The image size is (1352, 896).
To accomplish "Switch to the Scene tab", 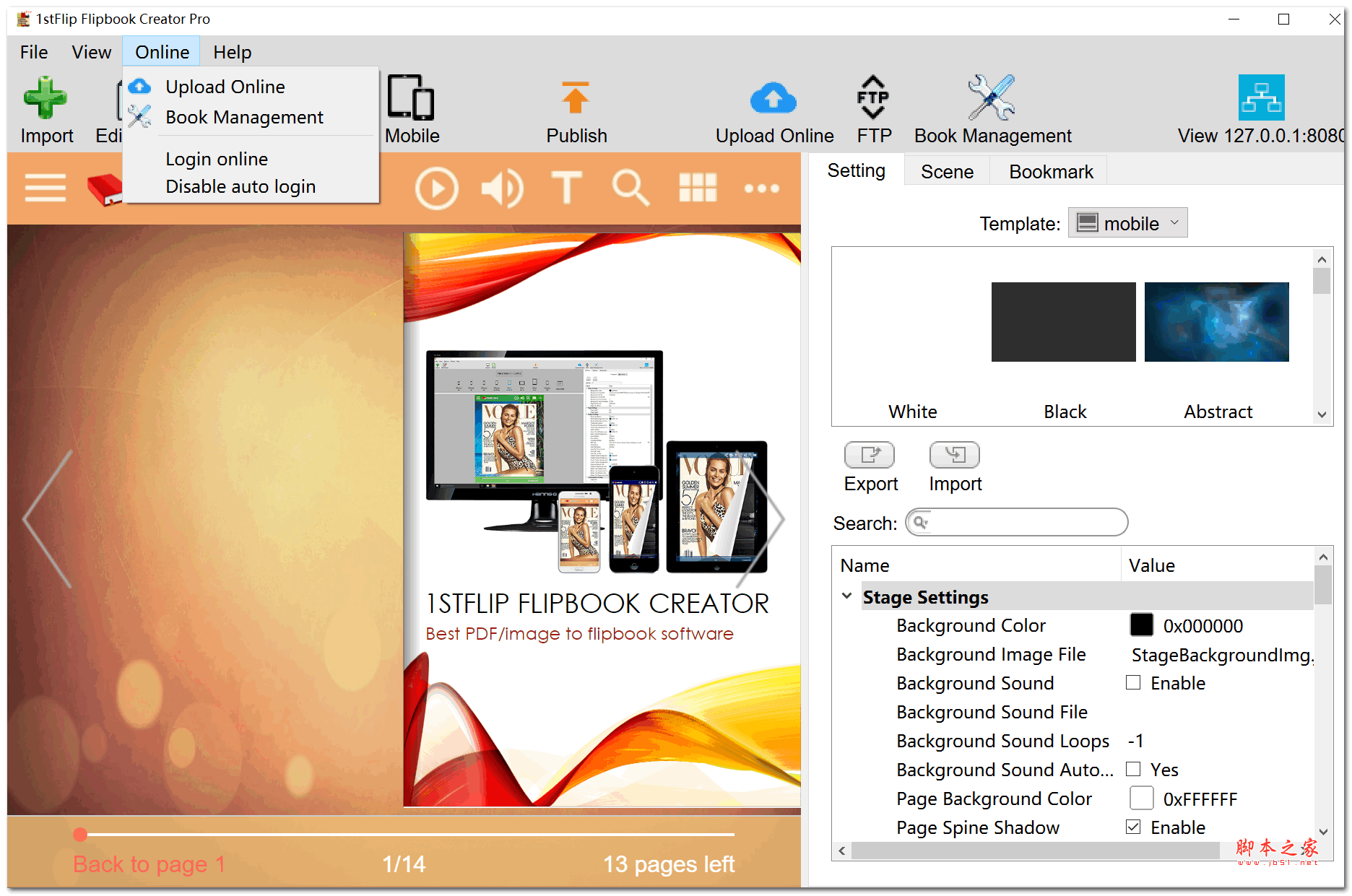I will coord(946,171).
